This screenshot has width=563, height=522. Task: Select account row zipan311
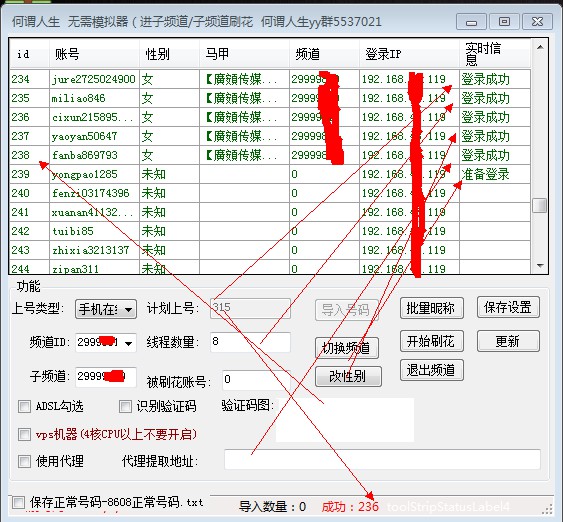coord(270,268)
